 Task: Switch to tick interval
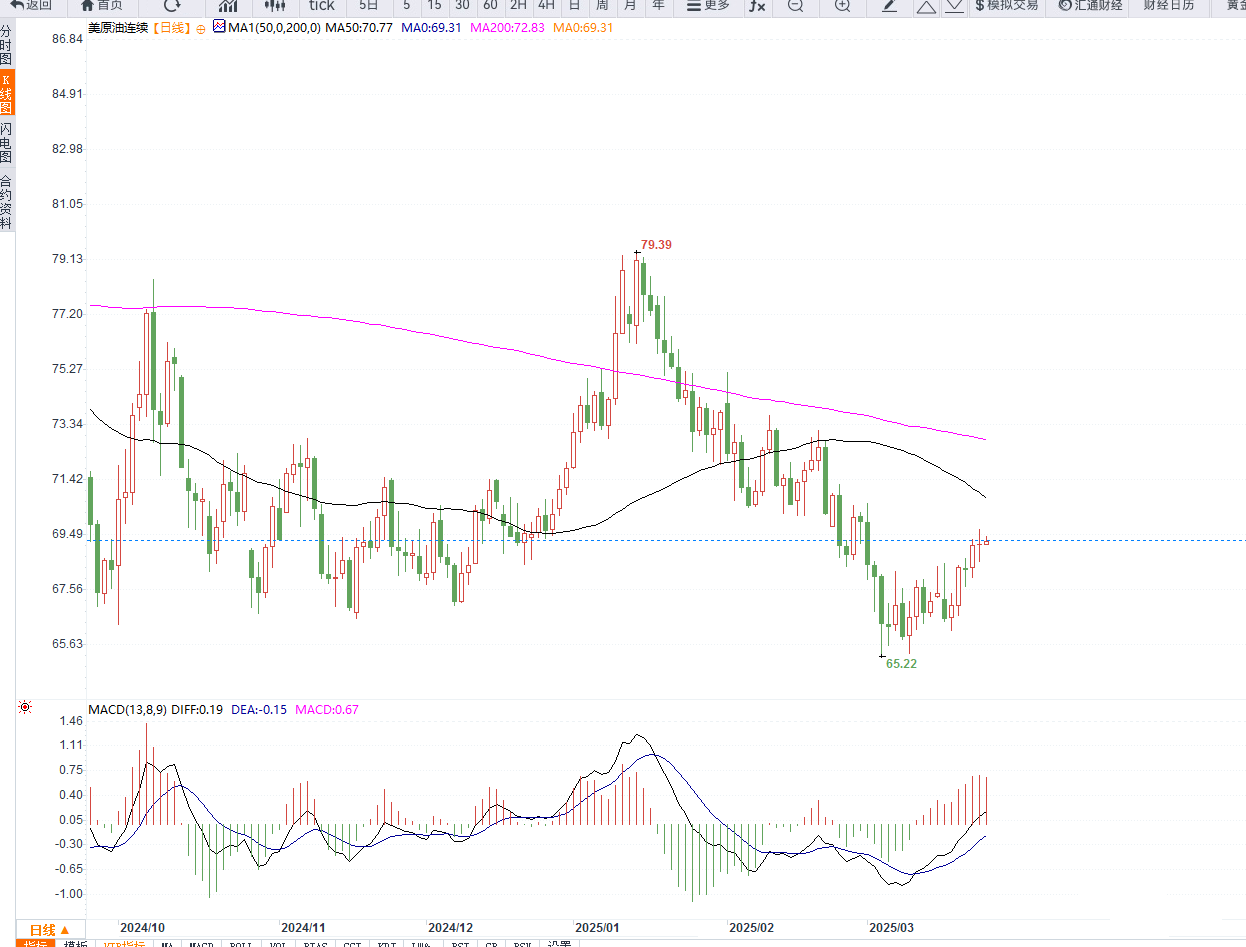click(321, 5)
